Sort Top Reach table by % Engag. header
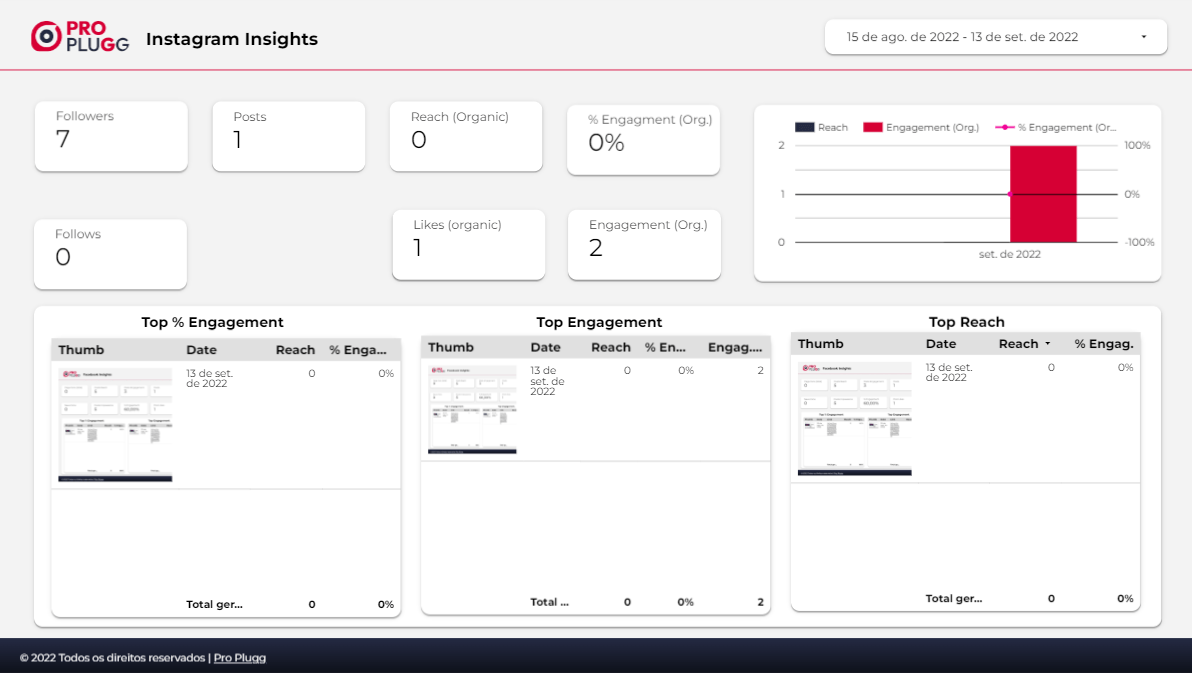 pos(1104,344)
